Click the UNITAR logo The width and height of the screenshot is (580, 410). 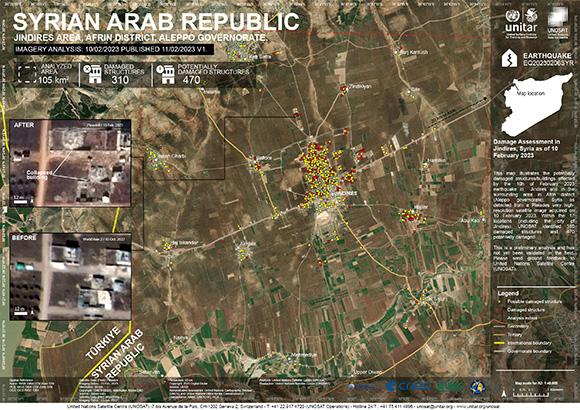coord(521,21)
